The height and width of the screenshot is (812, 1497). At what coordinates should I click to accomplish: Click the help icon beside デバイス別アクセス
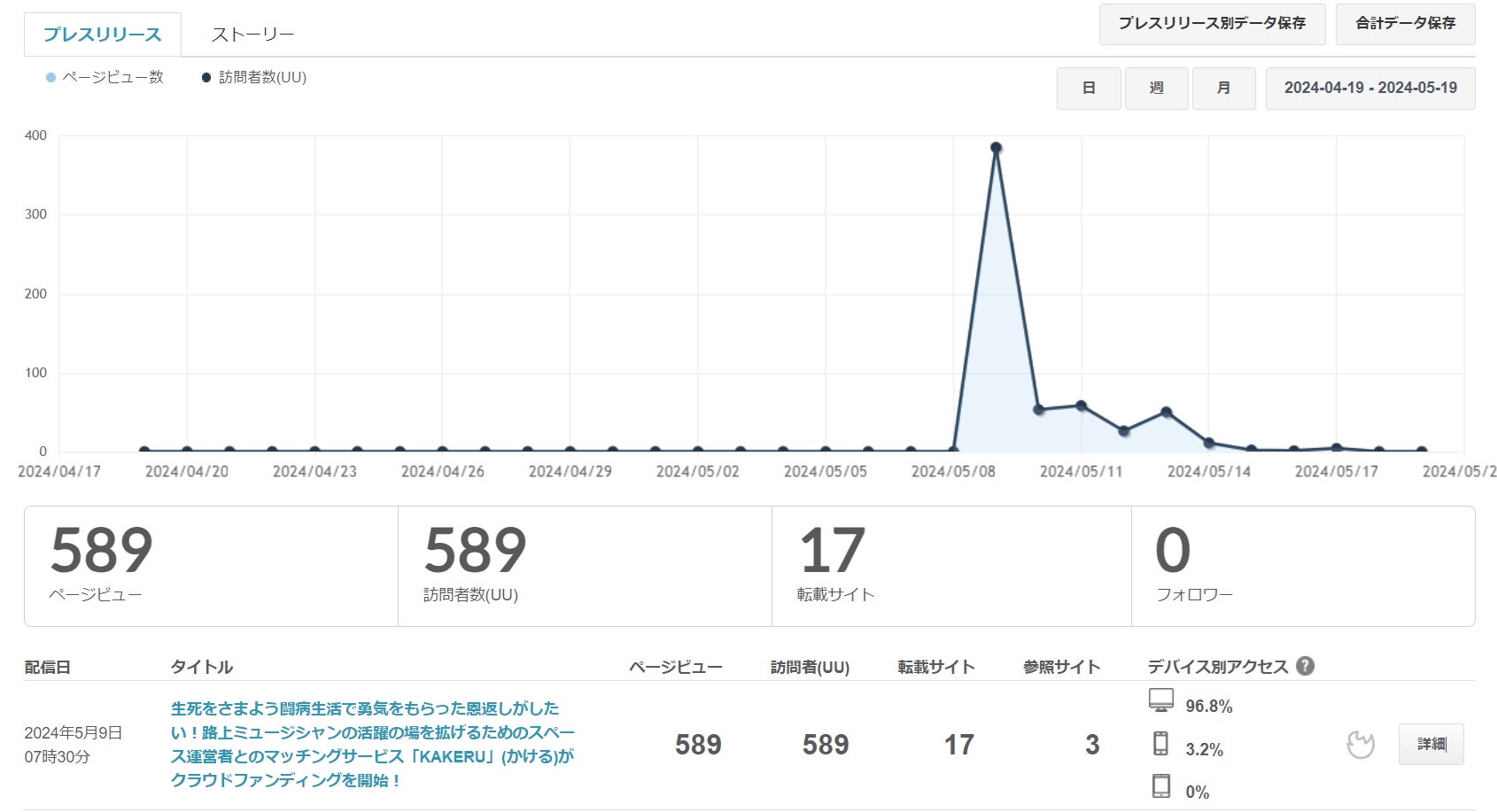click(1305, 666)
